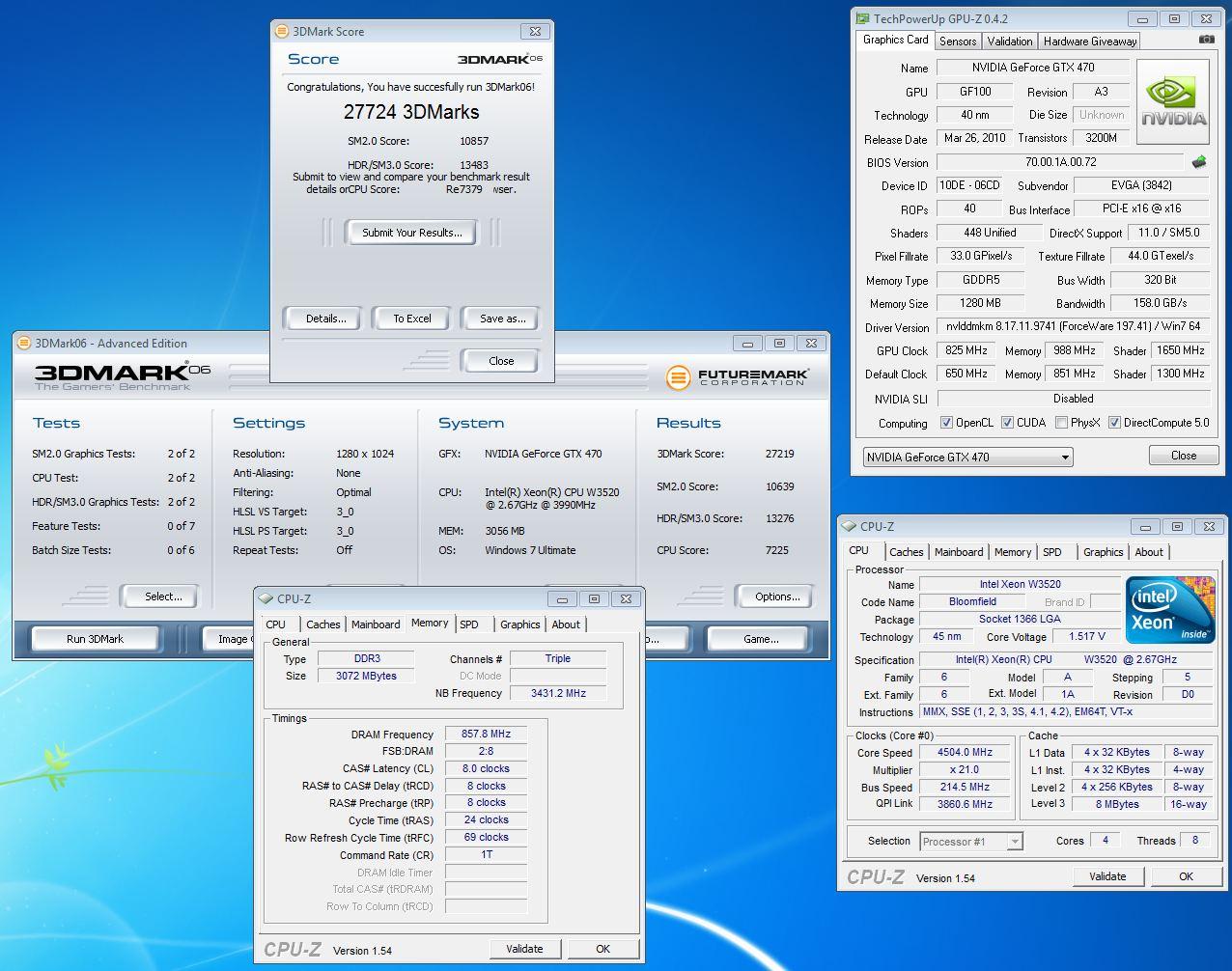
Task: Toggle the DirectCompute 5.0 checkbox
Action: 1114,423
